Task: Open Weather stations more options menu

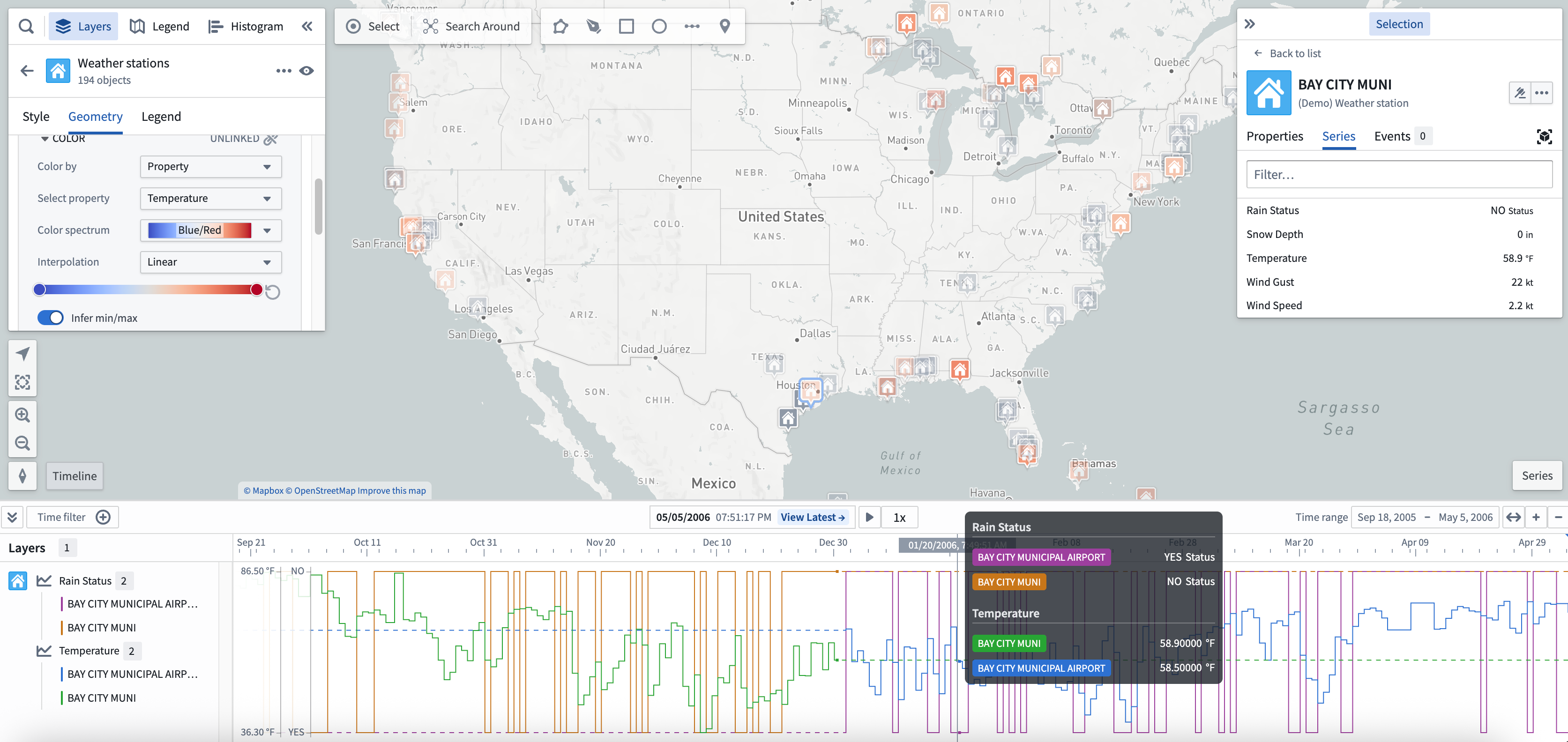Action: [x=284, y=71]
